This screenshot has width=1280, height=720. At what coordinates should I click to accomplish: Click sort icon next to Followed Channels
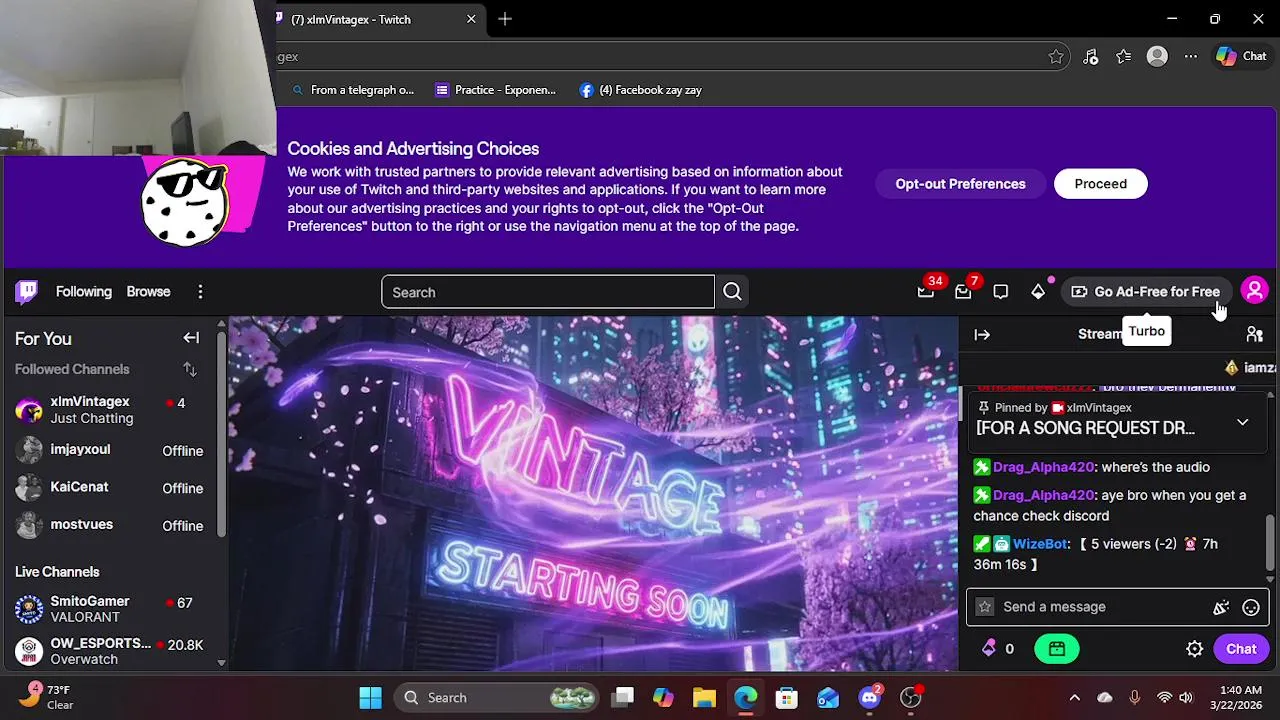pyautogui.click(x=190, y=370)
